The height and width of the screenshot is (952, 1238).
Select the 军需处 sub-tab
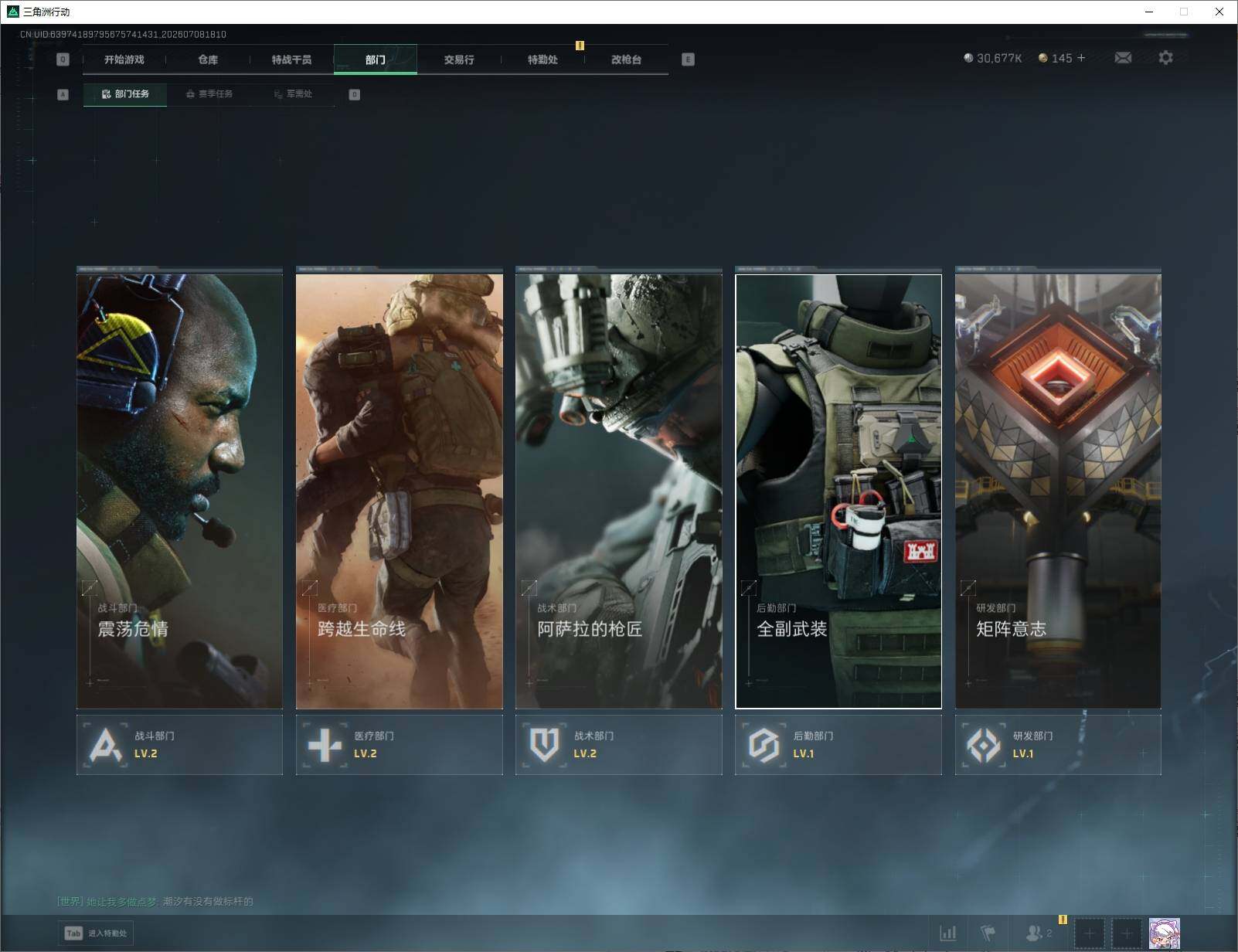click(293, 94)
